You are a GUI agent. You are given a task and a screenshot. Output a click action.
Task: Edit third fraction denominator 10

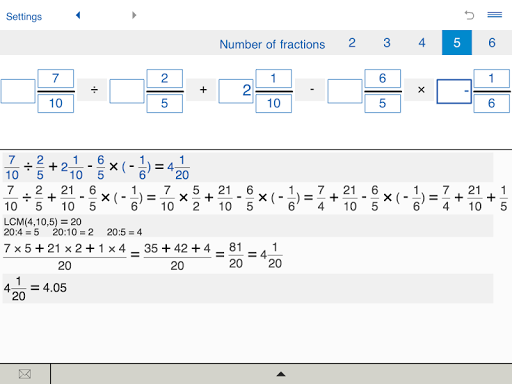point(274,103)
